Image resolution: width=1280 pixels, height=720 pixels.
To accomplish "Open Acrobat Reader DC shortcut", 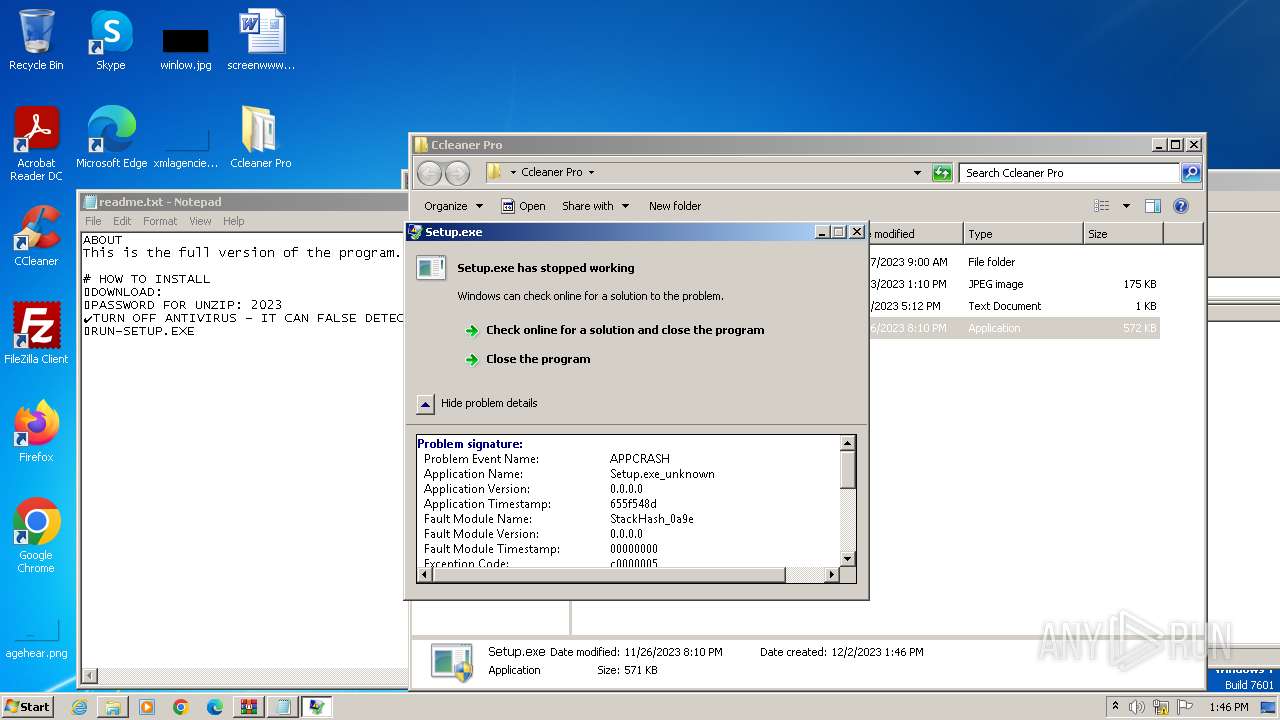I will [x=36, y=144].
